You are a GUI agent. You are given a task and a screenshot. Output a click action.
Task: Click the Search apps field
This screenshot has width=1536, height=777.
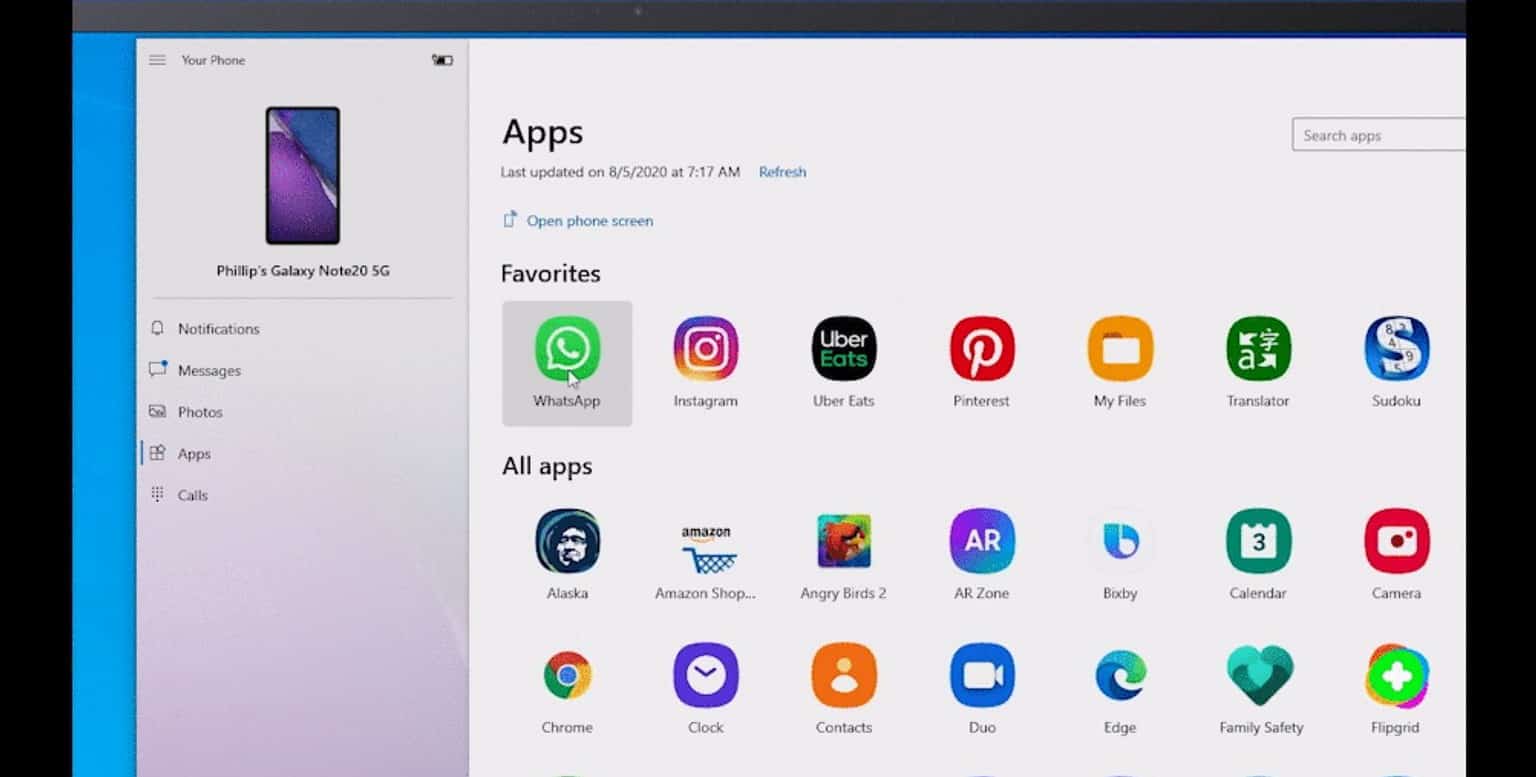coord(1378,134)
